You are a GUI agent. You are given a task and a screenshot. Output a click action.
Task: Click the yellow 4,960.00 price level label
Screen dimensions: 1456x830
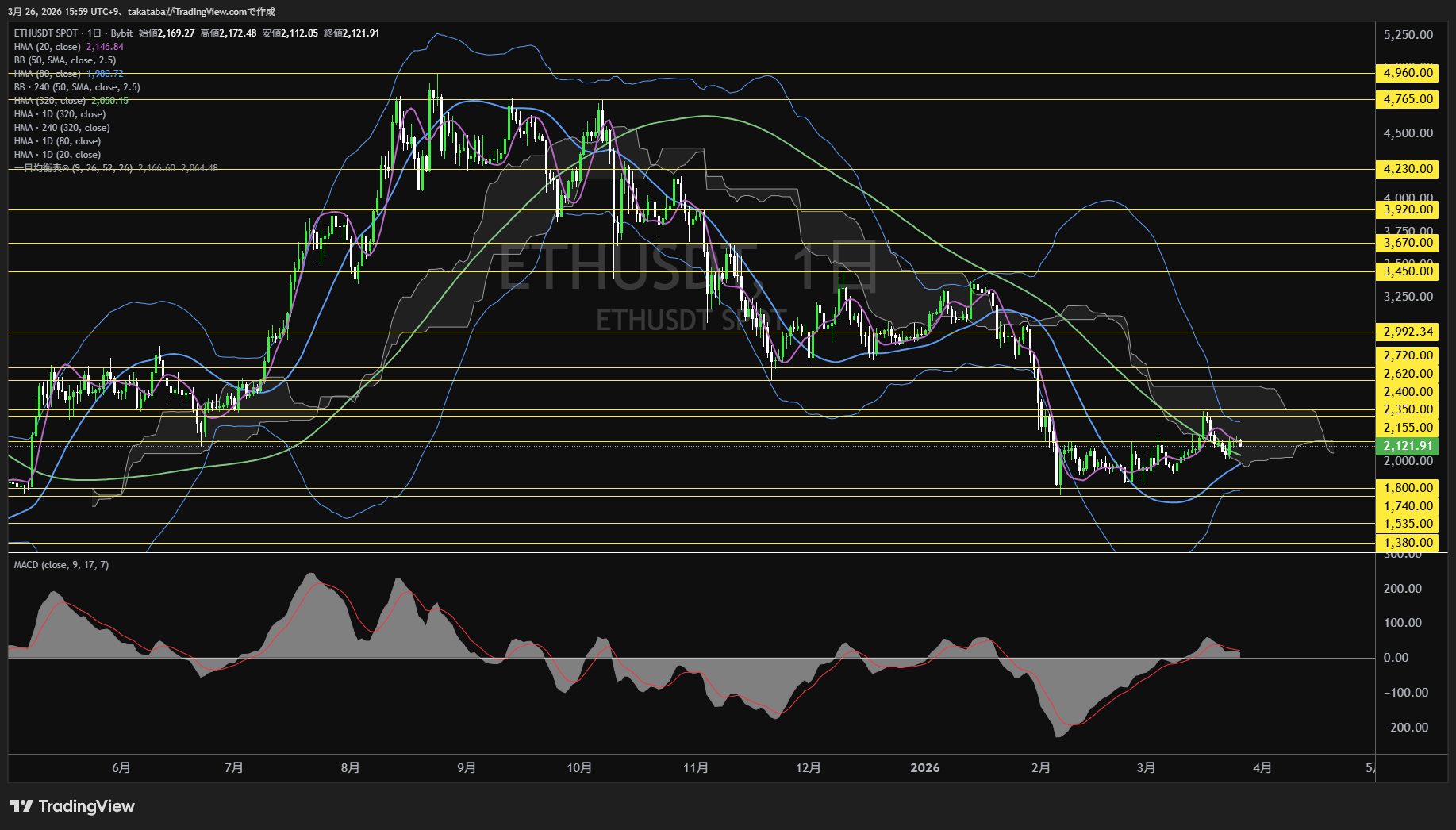click(x=1408, y=73)
